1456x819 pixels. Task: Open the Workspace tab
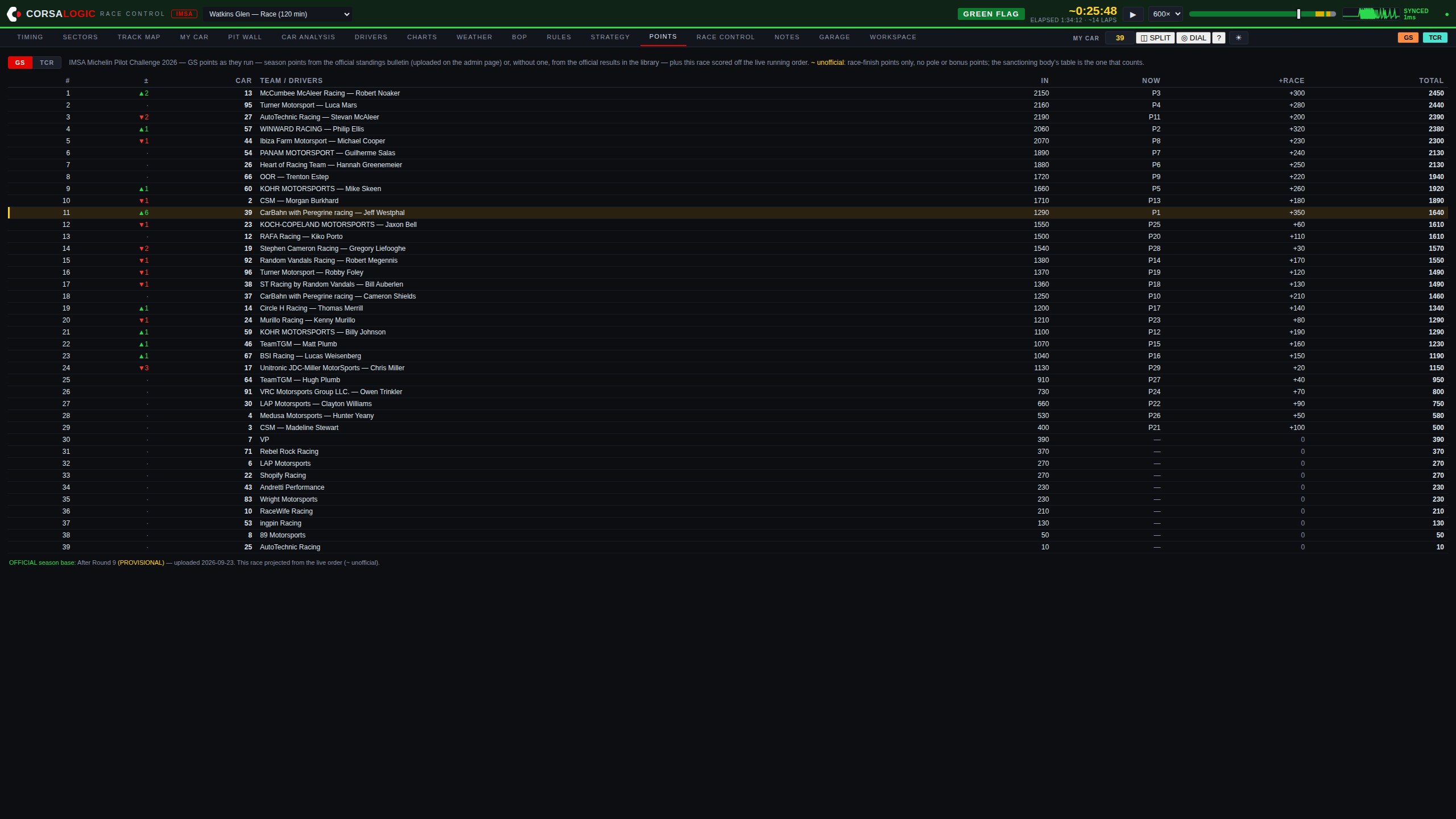click(893, 37)
